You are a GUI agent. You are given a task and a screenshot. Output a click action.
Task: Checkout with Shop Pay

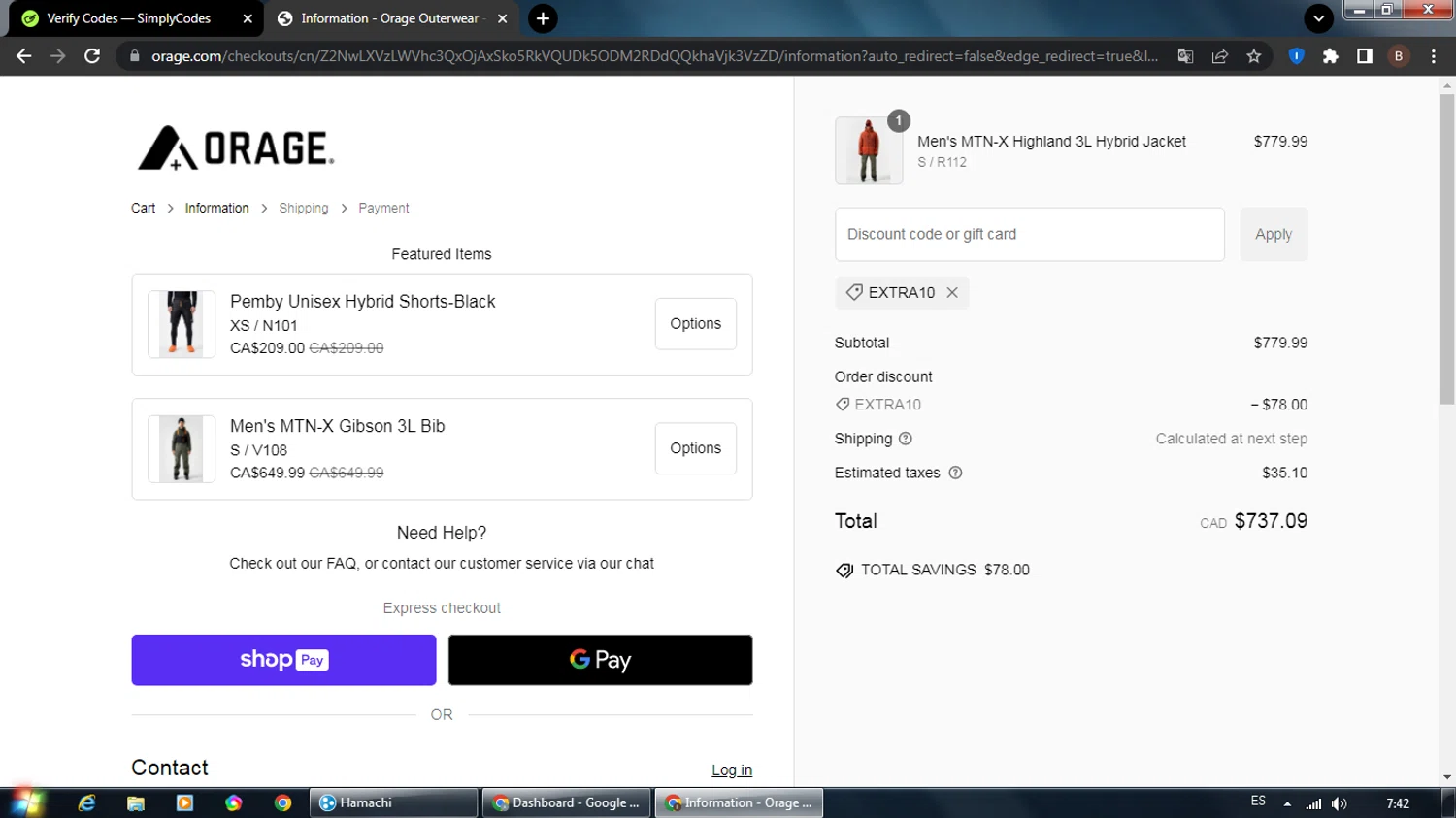tap(283, 660)
